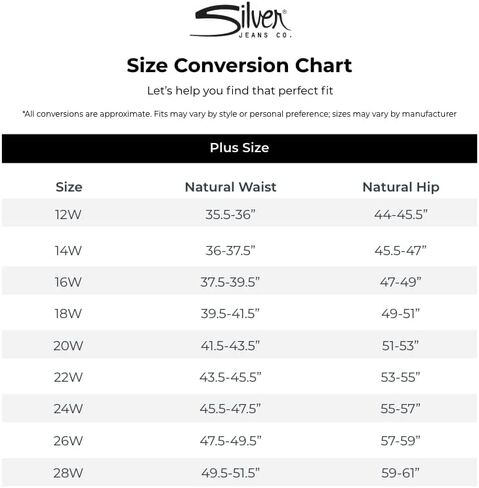Select the 12W size row
Viewport: 479px width, 488px height.
pyautogui.click(x=239, y=213)
